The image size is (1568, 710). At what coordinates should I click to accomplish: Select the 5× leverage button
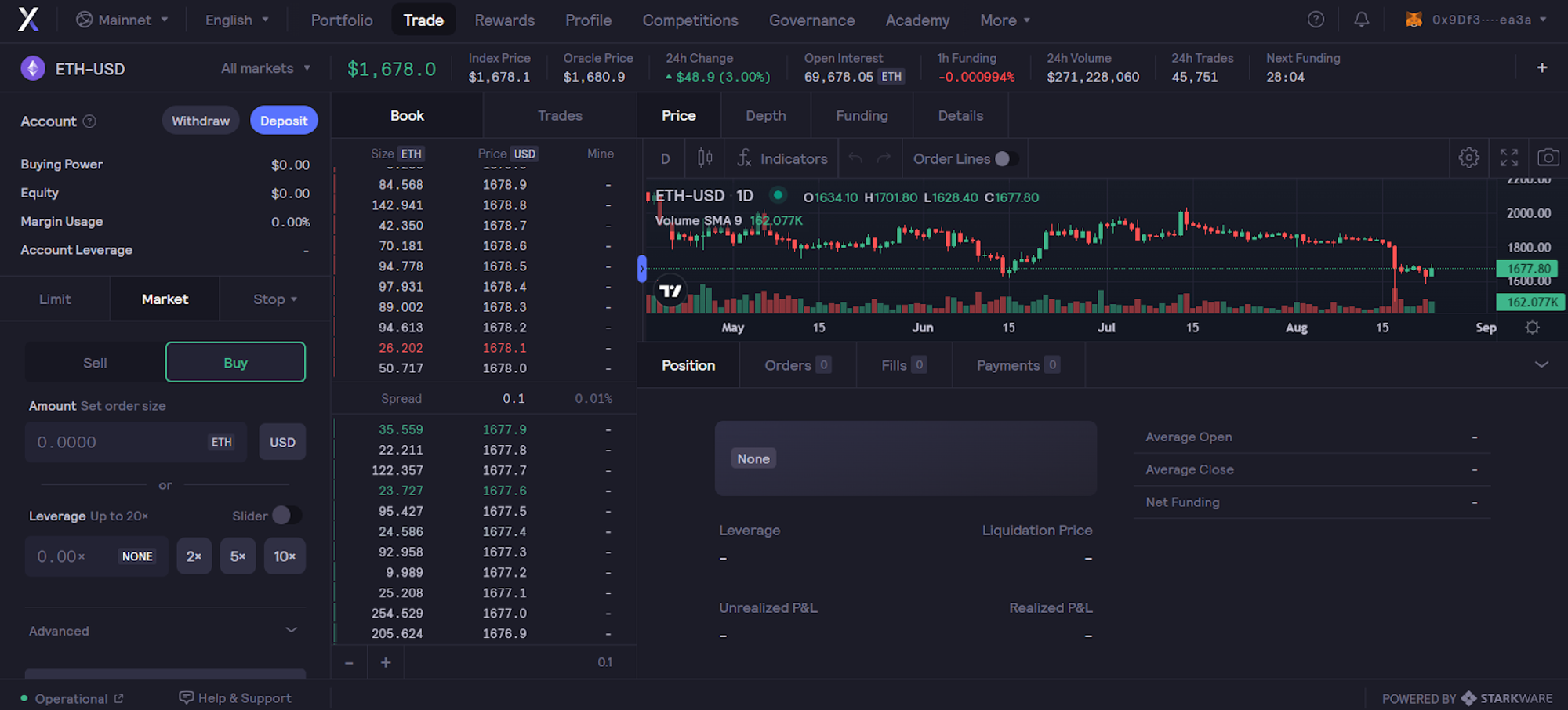coord(238,556)
